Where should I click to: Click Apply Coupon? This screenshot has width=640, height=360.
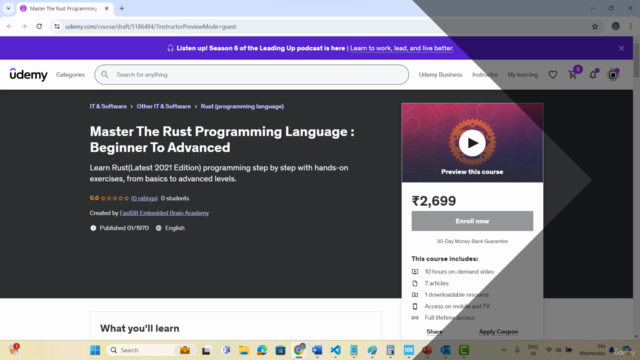point(498,331)
